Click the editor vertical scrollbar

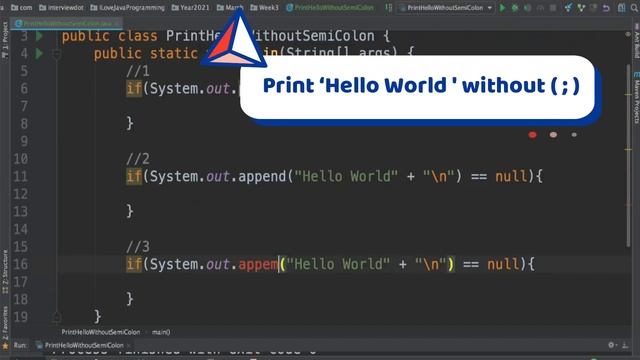pyautogui.click(x=629, y=155)
